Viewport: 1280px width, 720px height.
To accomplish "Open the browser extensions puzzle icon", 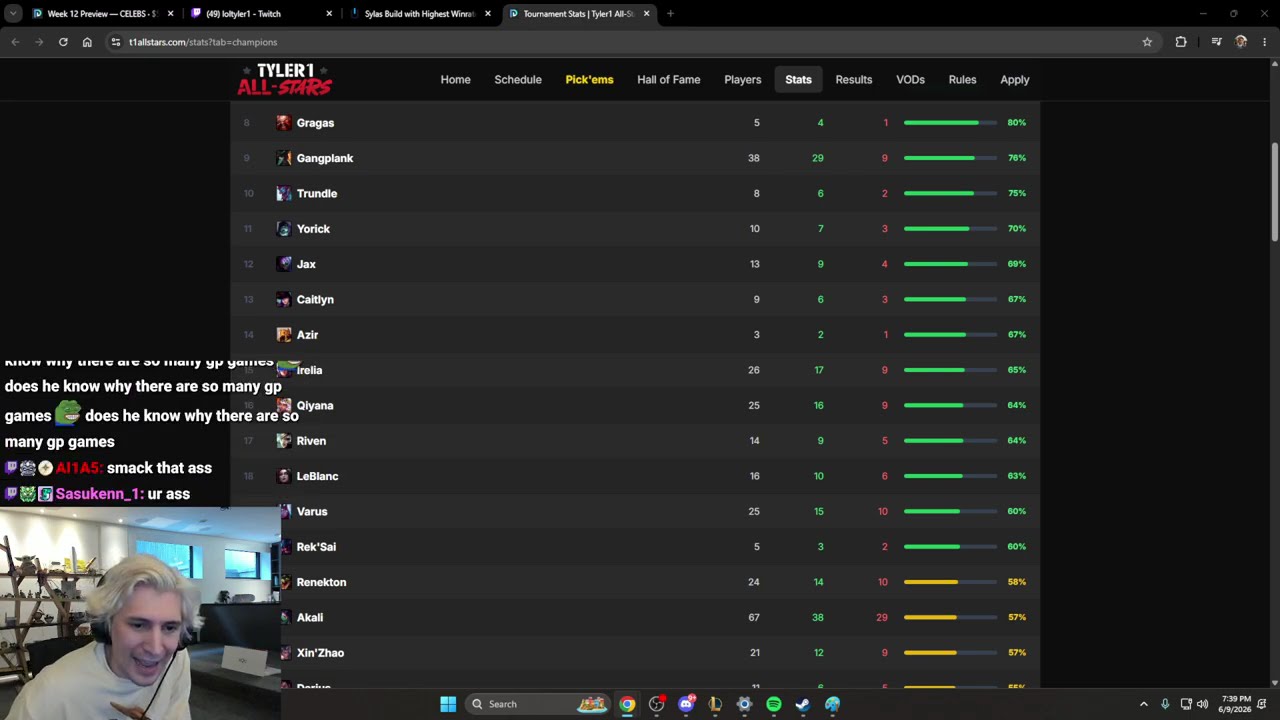I will [1181, 42].
